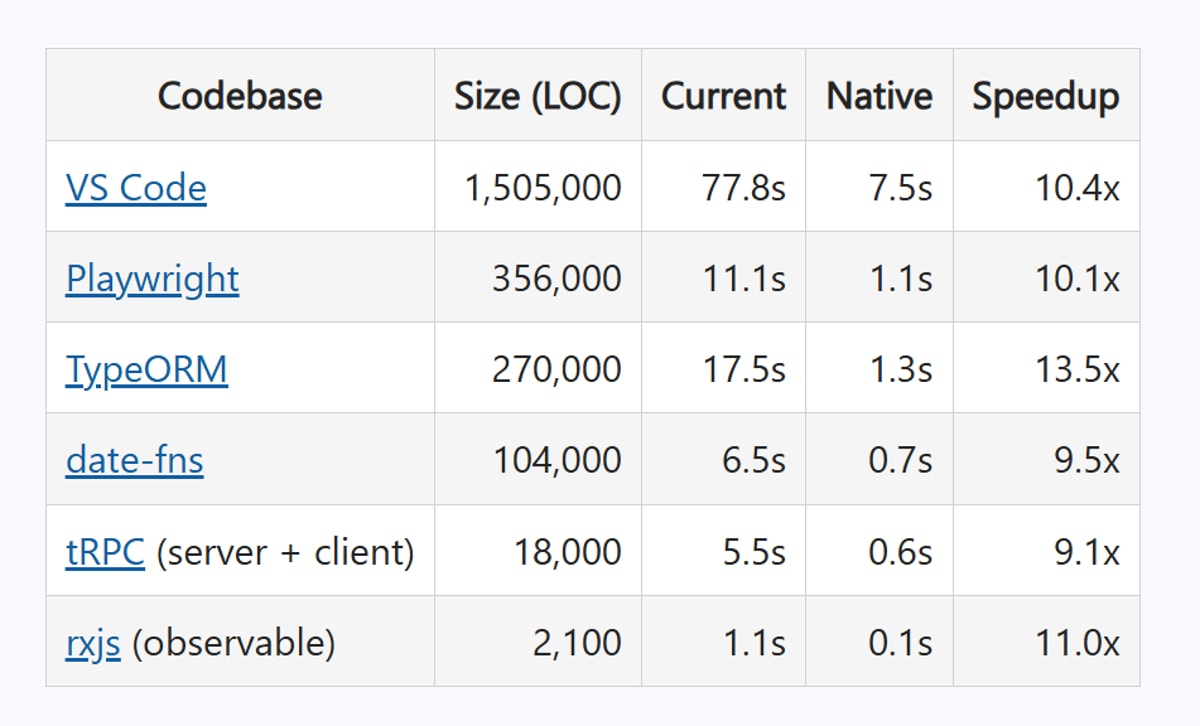Open the tRPC link
1200x726 pixels.
pyautogui.click(x=105, y=551)
